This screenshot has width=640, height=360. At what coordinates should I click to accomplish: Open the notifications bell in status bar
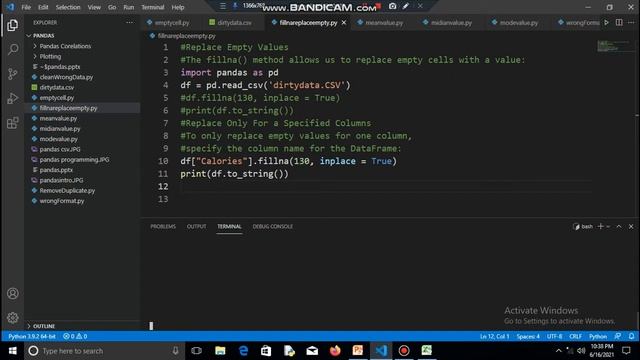click(631, 336)
